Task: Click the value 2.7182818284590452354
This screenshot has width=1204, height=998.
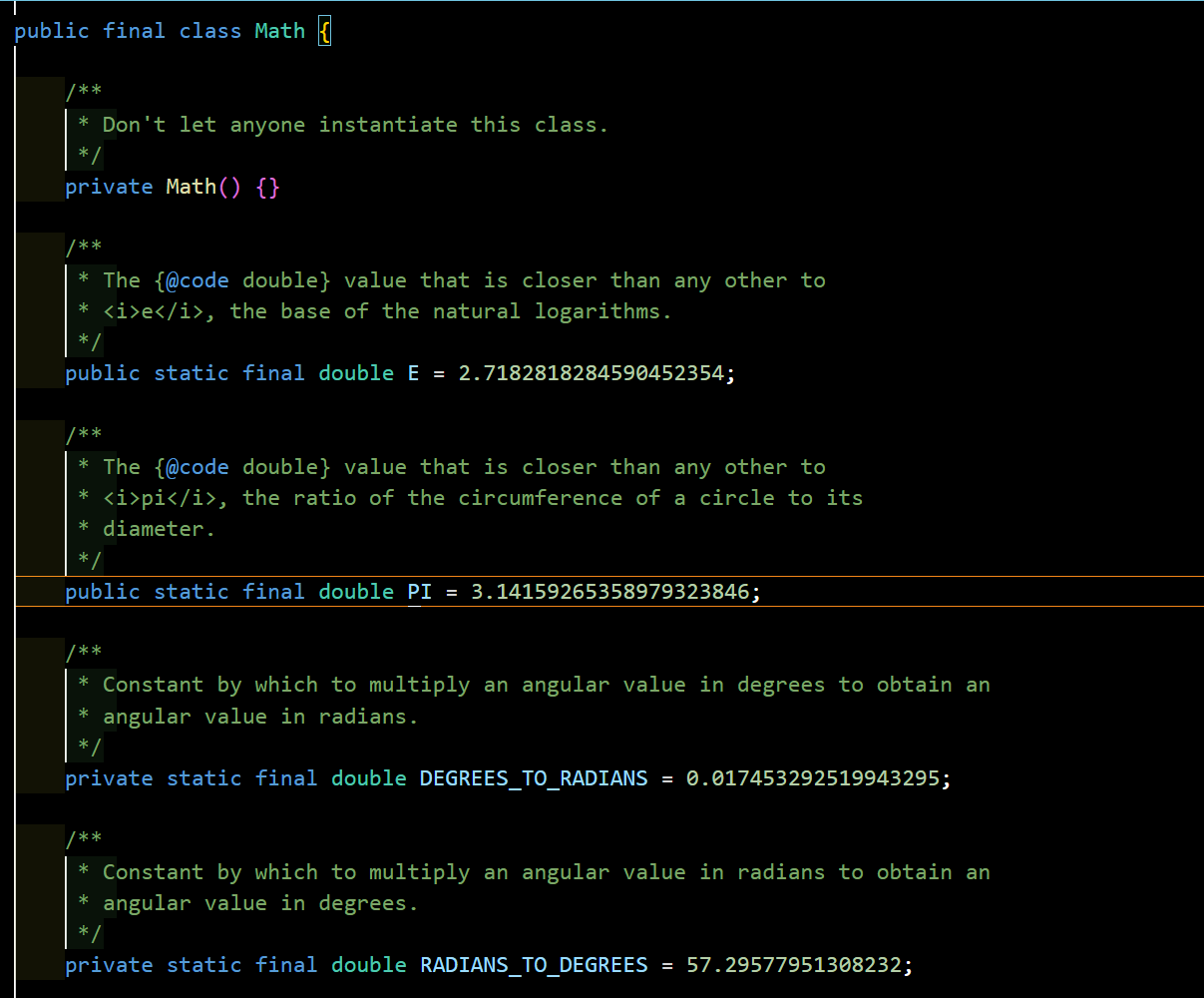Action: 591,373
